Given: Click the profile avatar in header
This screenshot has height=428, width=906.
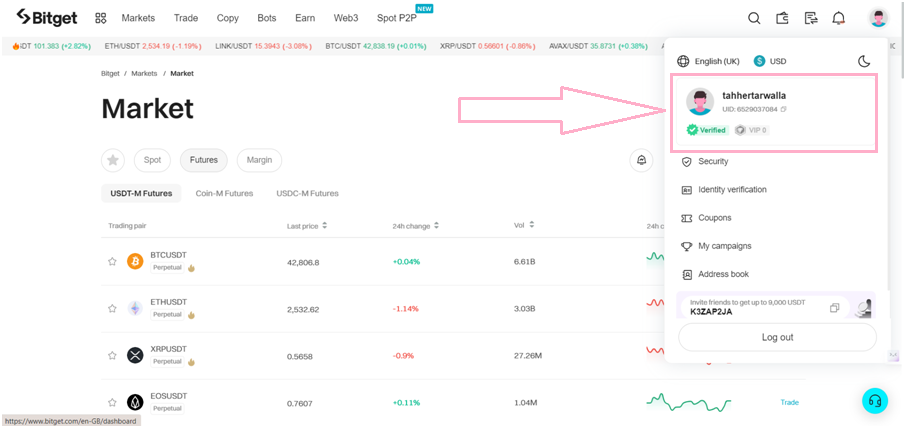Looking at the screenshot, I should 878,18.
